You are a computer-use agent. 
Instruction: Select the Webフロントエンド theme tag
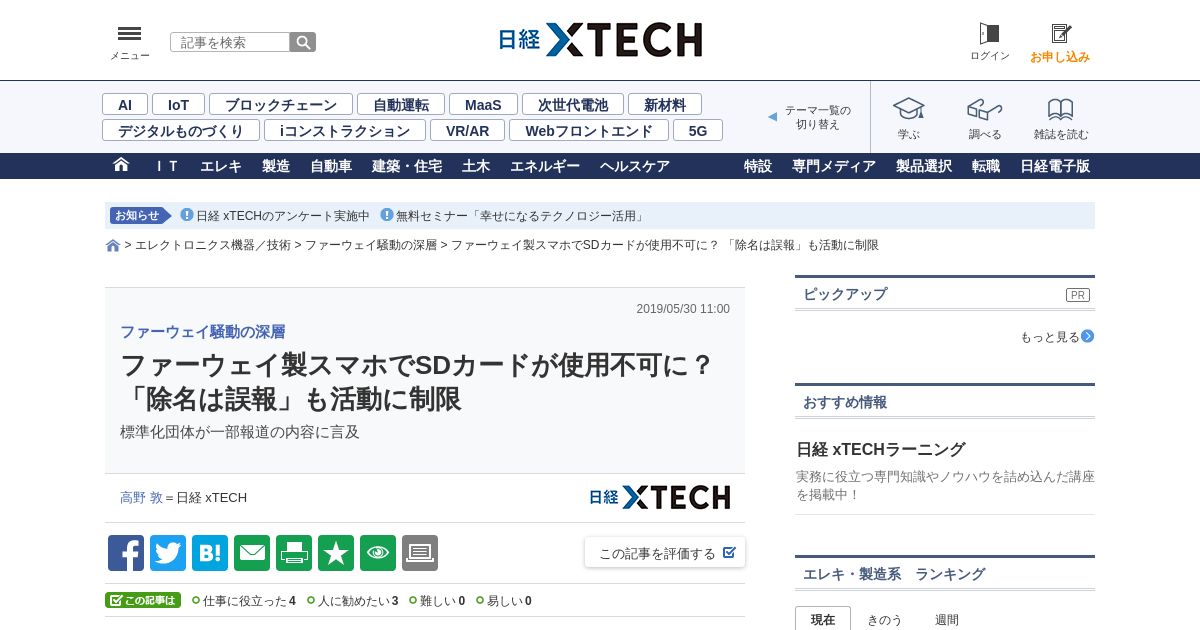point(589,130)
